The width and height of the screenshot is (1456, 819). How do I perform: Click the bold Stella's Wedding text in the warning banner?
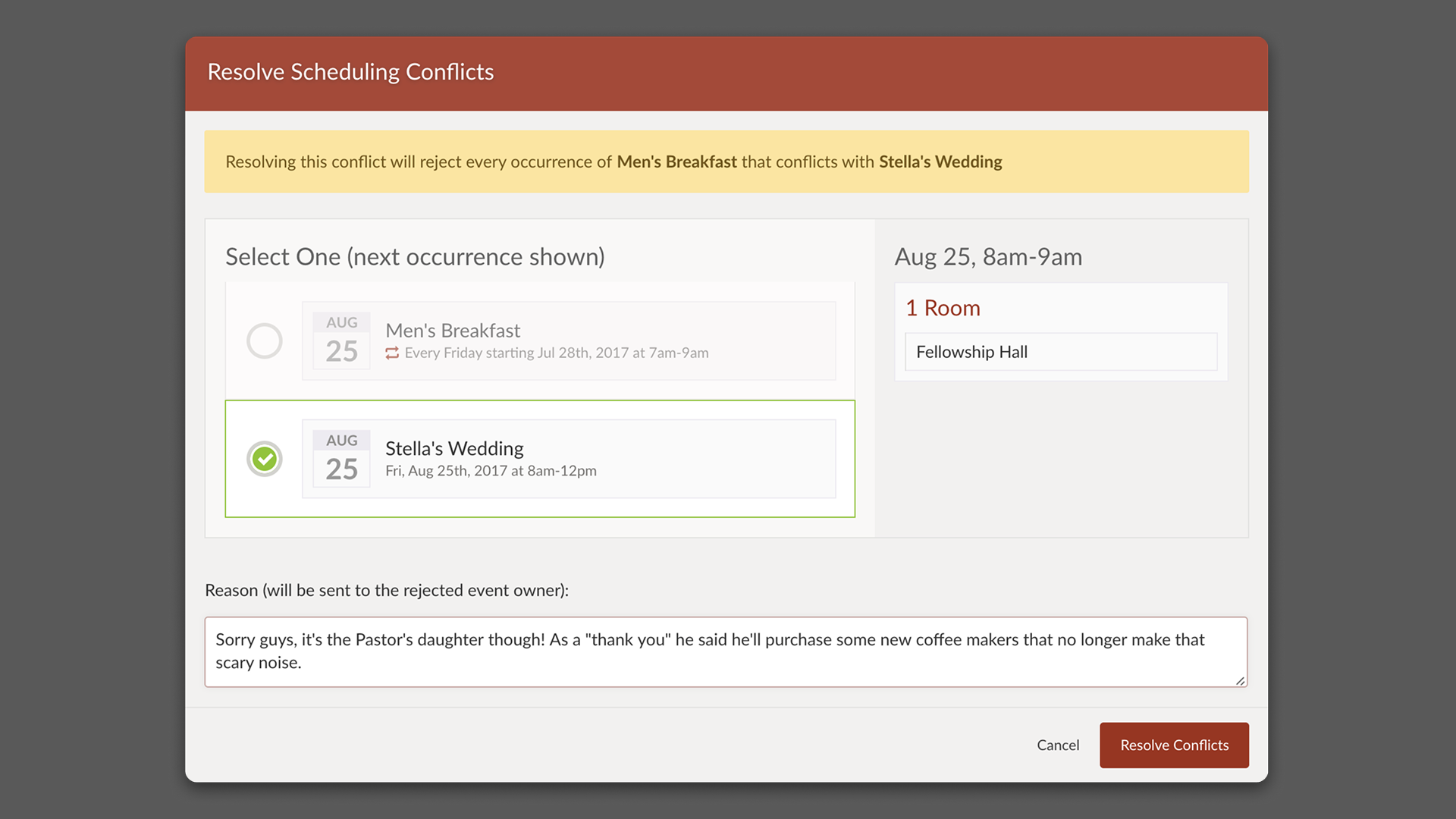click(x=940, y=162)
